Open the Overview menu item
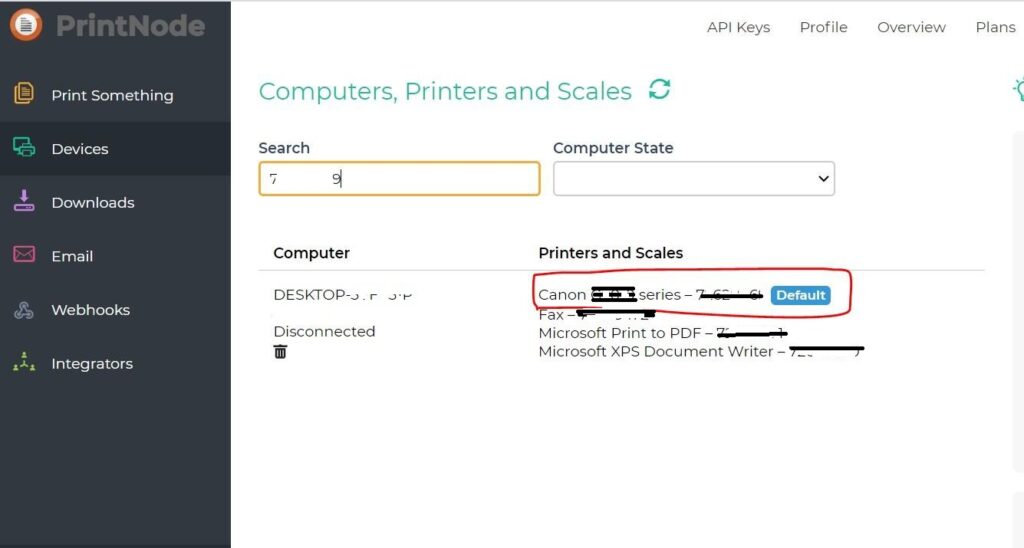1024x548 pixels. [911, 27]
